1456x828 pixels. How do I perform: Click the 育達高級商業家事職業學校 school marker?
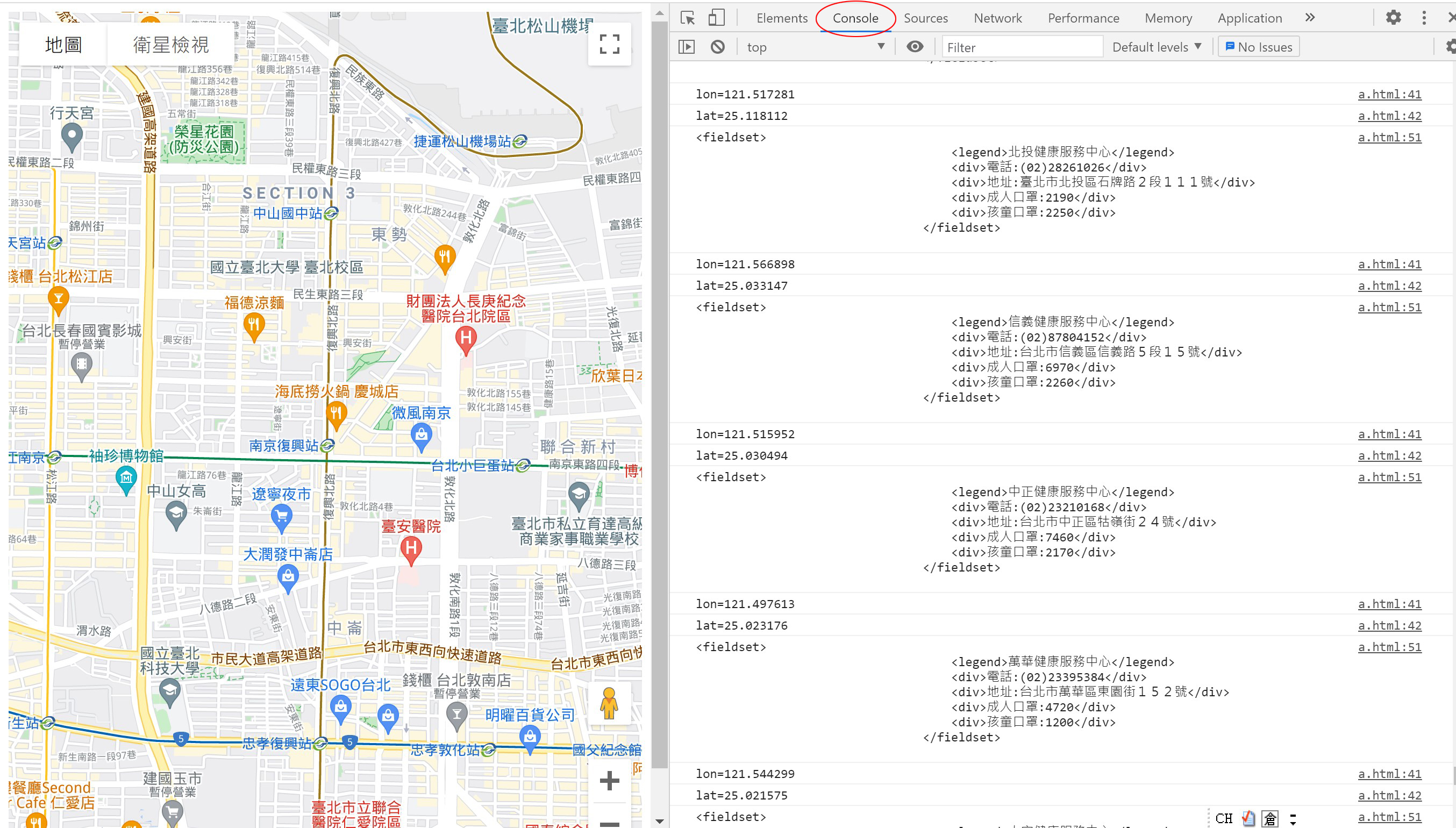(579, 496)
